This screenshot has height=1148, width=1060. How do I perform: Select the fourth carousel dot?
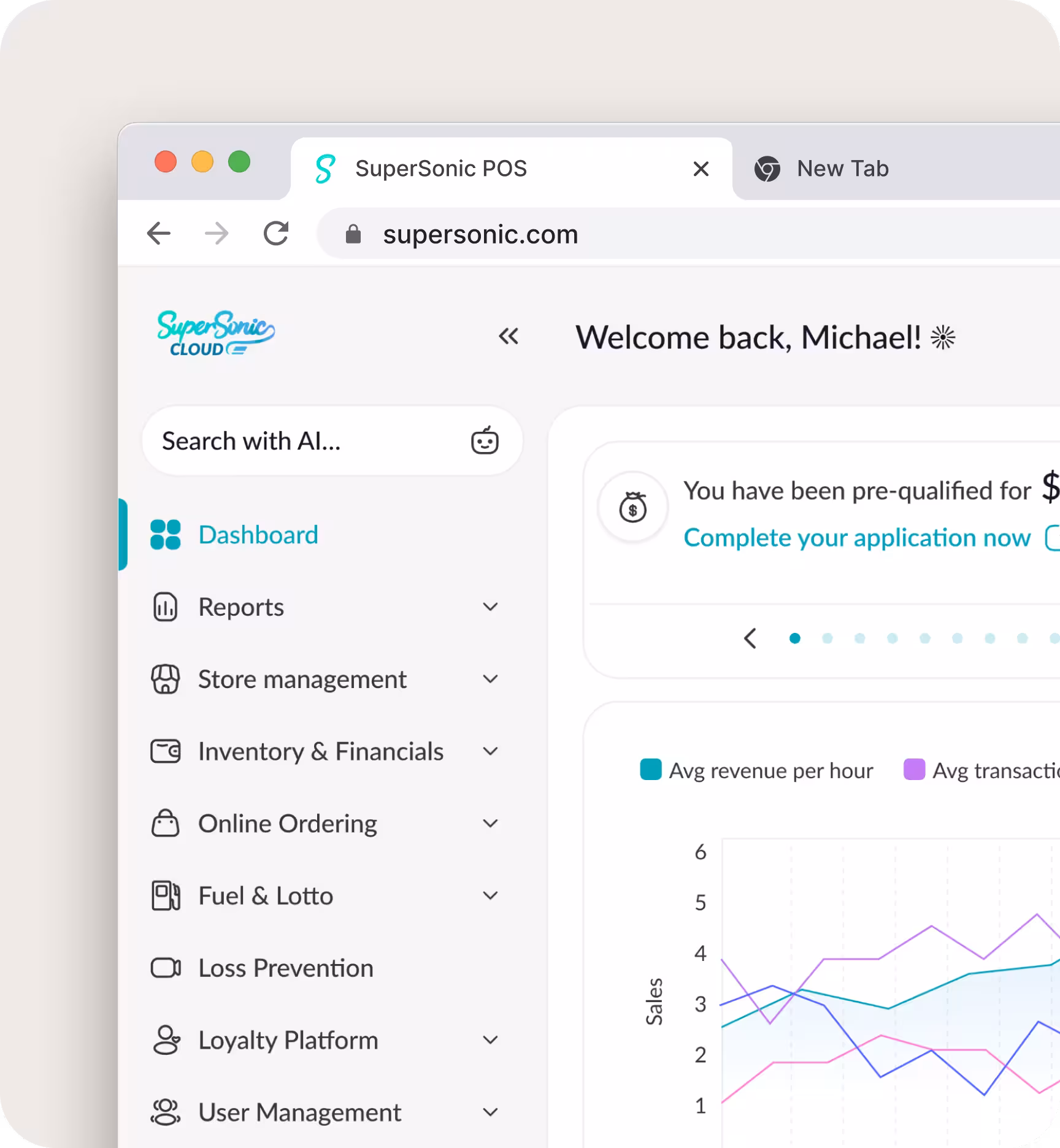(x=892, y=638)
